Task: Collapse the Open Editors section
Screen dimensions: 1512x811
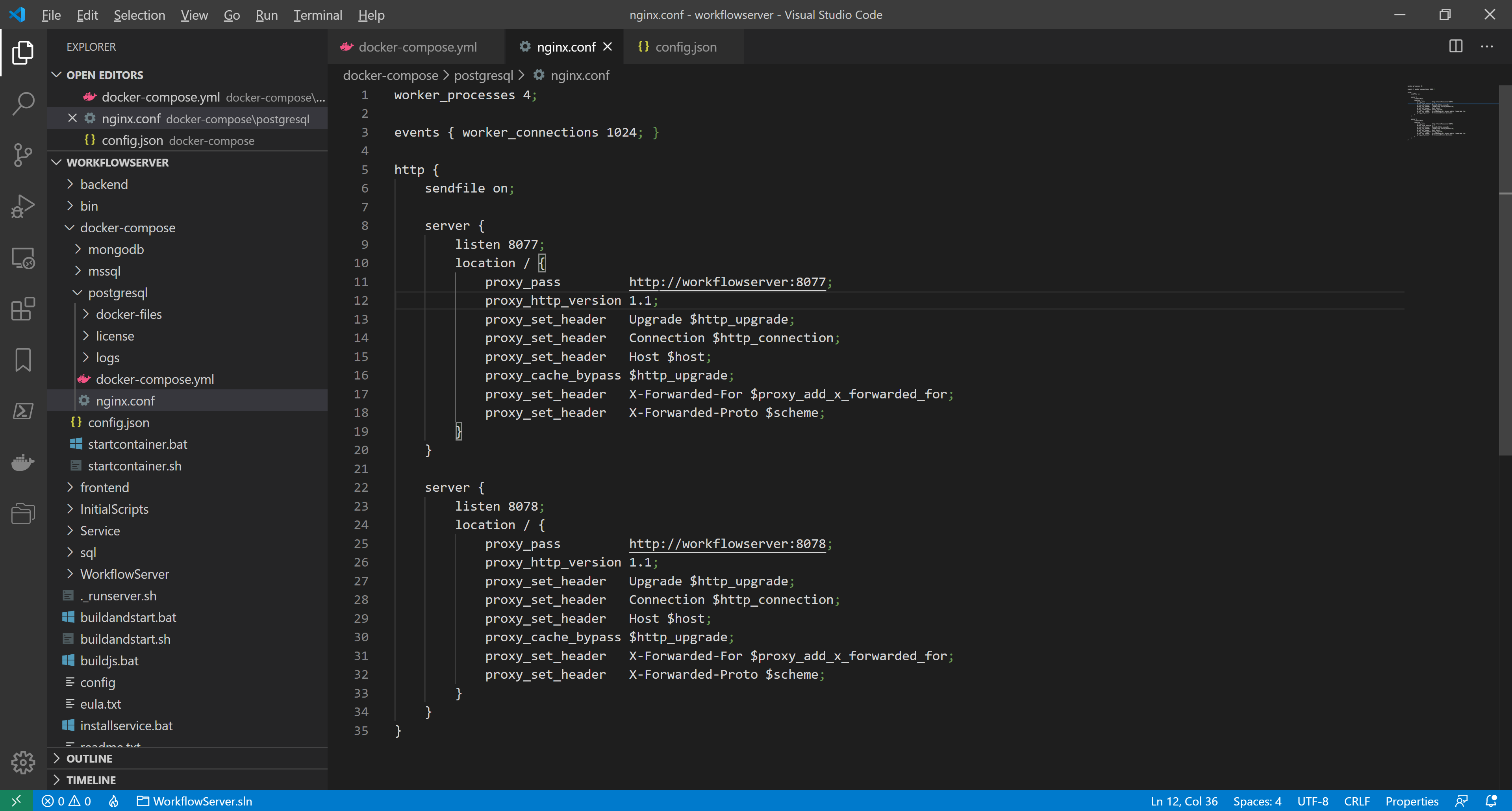Action: (57, 74)
